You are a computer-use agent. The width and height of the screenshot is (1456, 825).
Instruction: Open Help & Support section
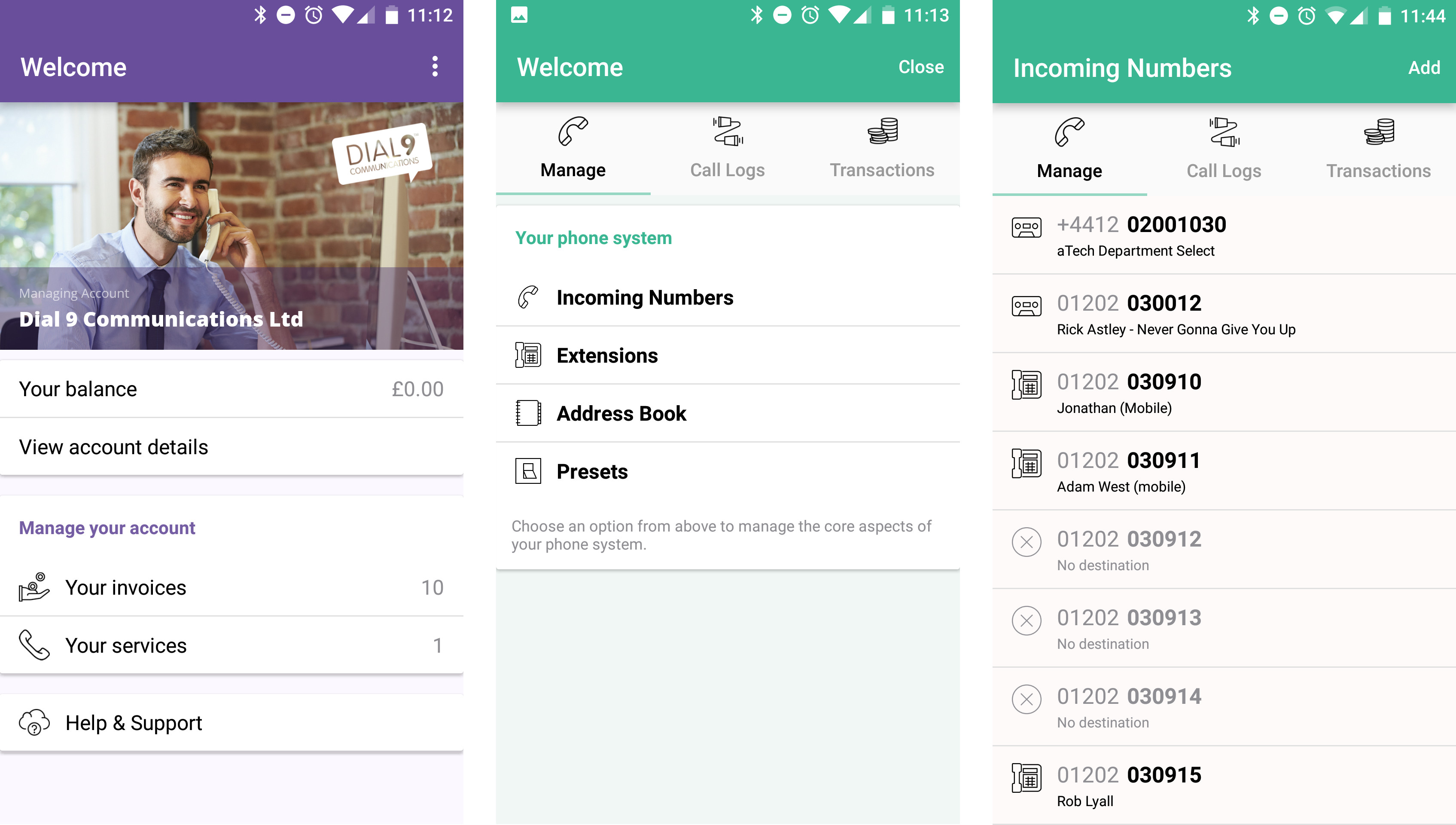(134, 722)
